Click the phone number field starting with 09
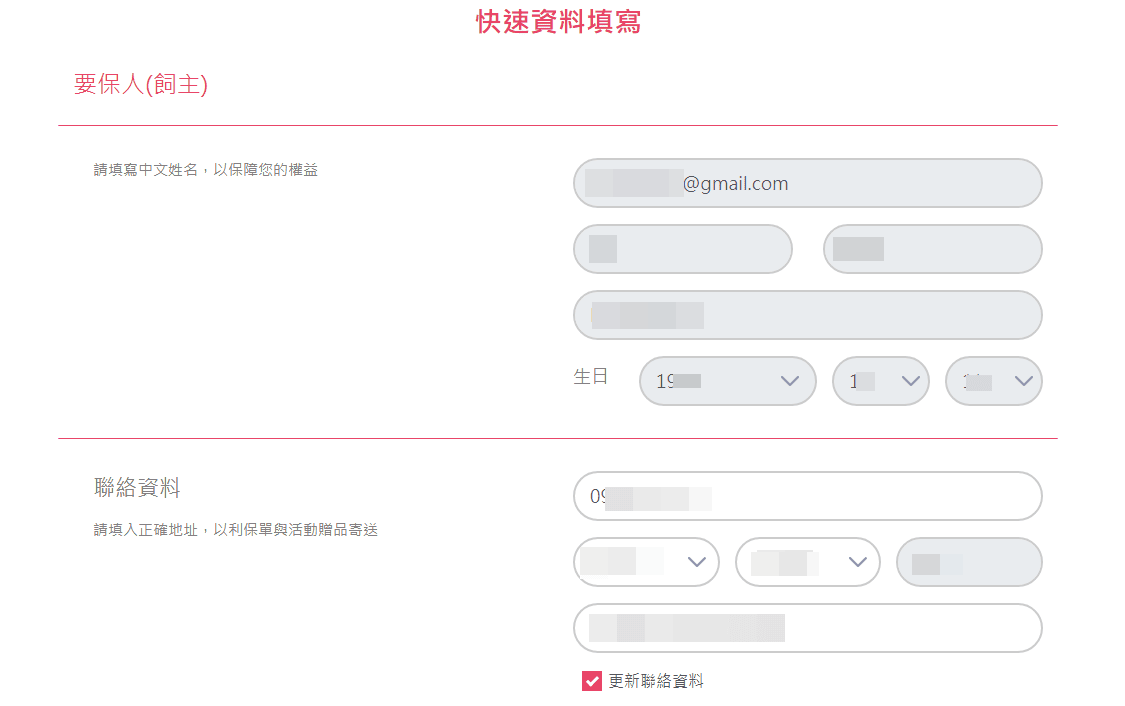This screenshot has height=706, width=1125. 807,496
